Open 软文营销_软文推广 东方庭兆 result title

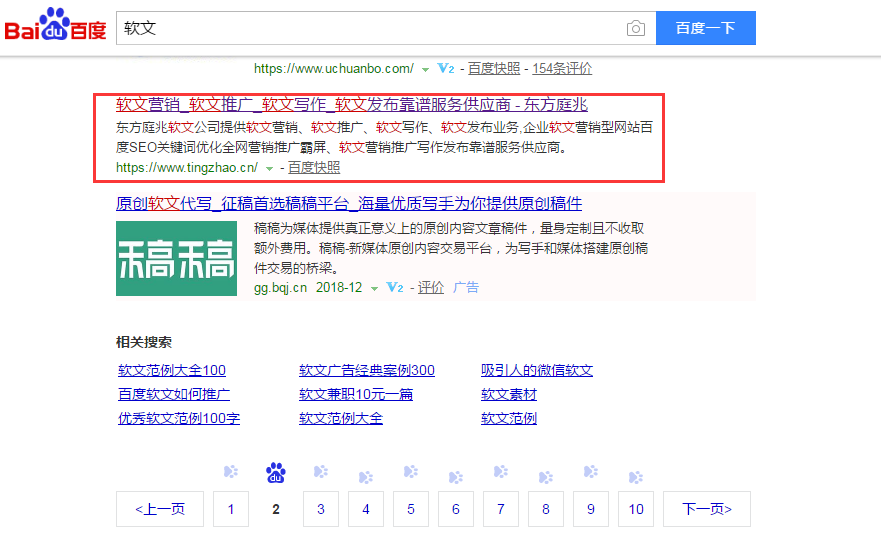point(351,104)
